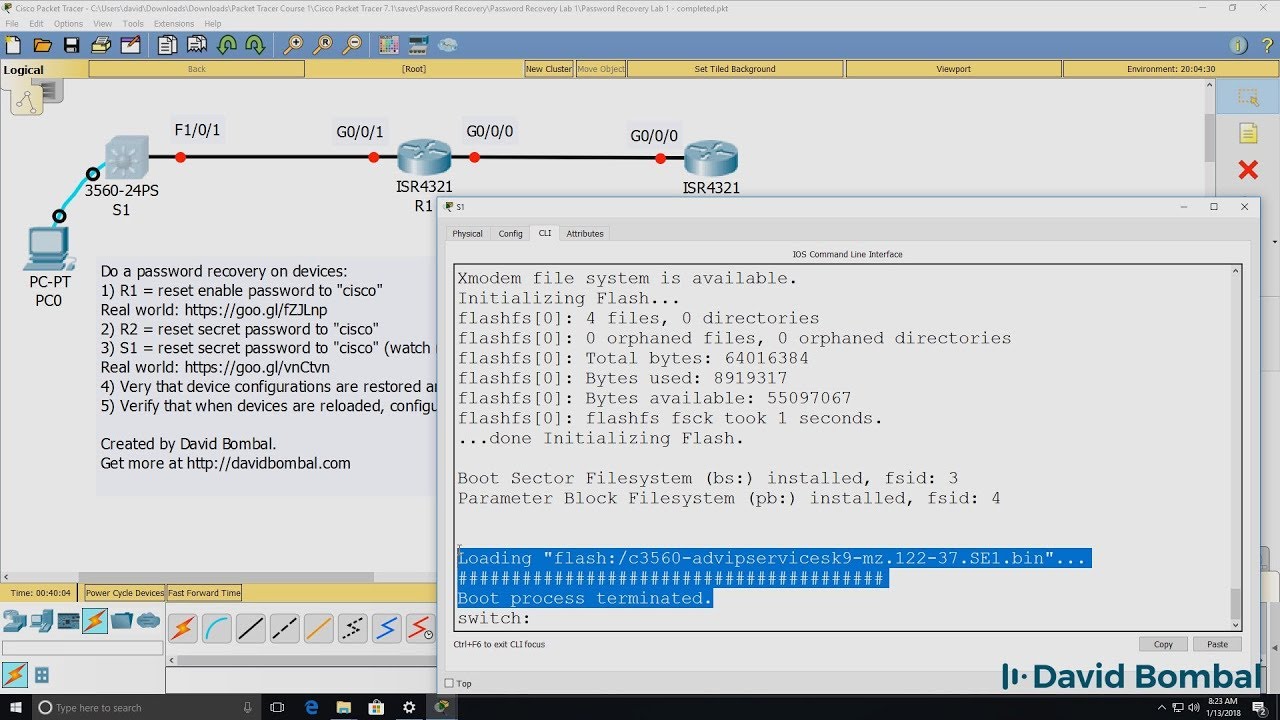This screenshot has width=1280, height=720.
Task: Click the CLI window vertical scrollbar
Action: coord(1236,447)
